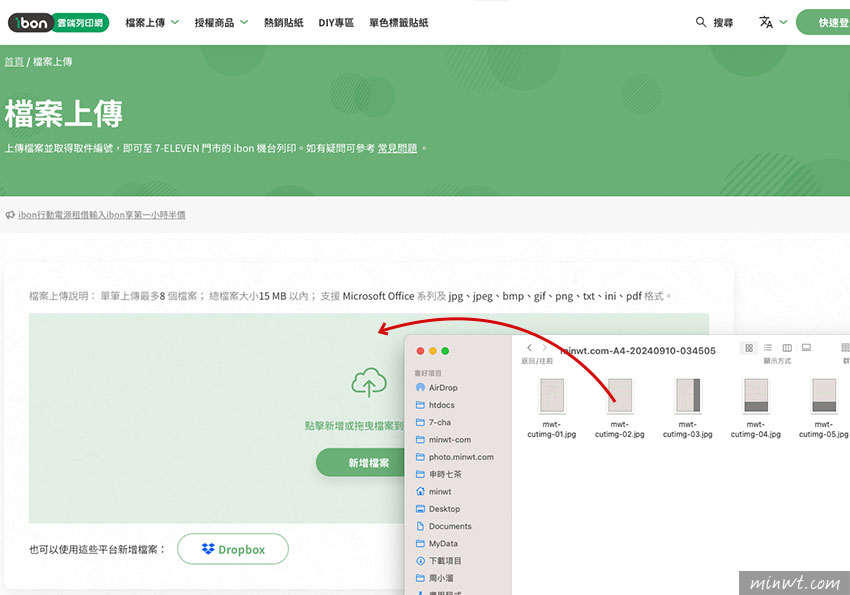The image size is (850, 595).
Task: Open the MyData folder in the sidebar
Action: 436,544
